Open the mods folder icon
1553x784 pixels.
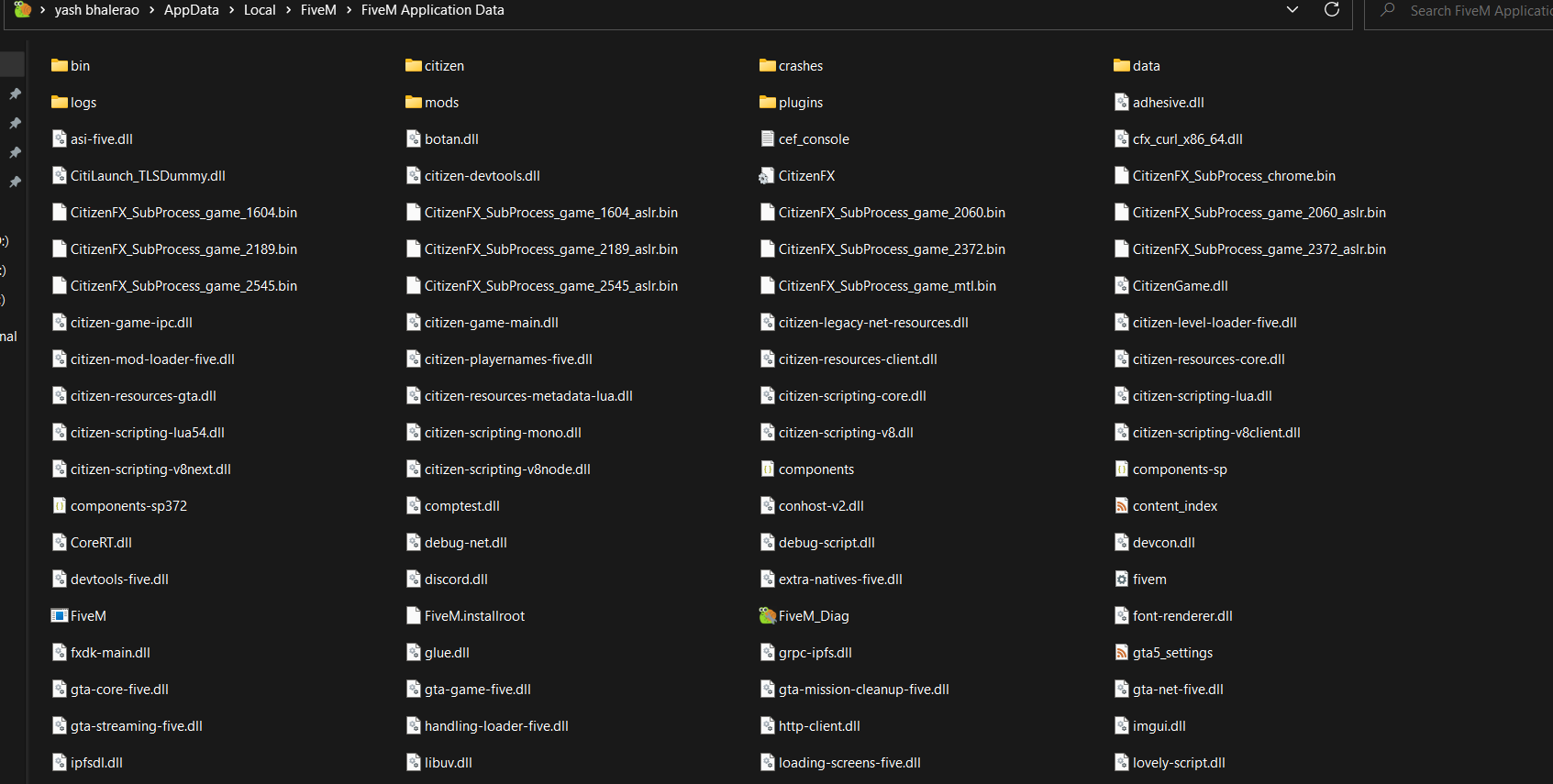click(414, 102)
